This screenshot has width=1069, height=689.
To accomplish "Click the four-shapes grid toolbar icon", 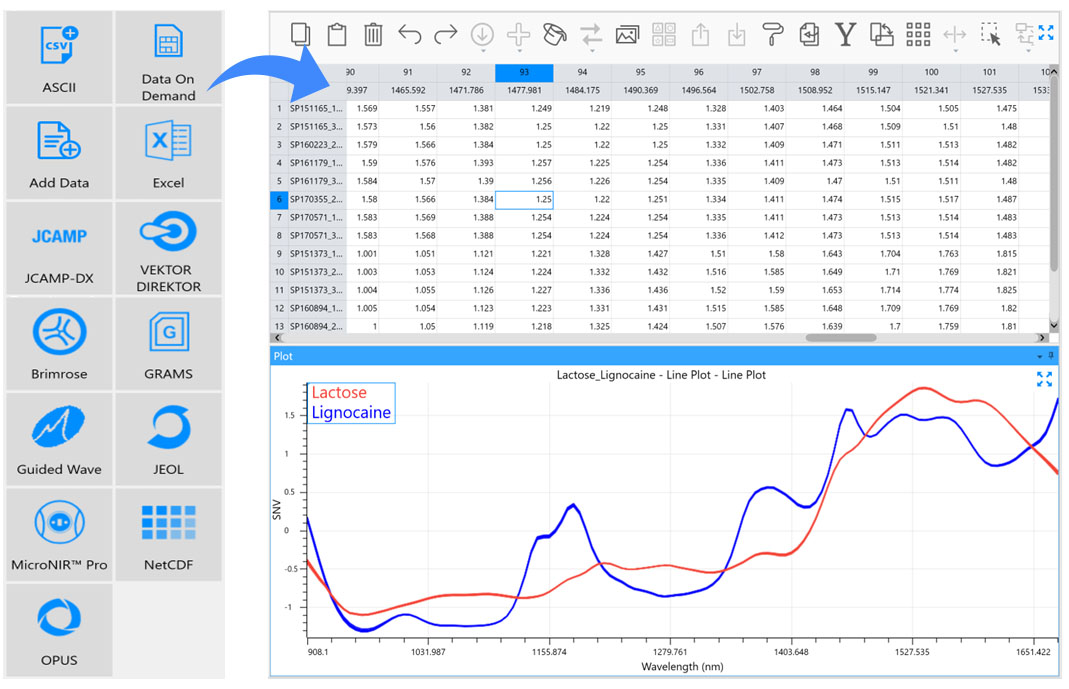I will click(663, 34).
